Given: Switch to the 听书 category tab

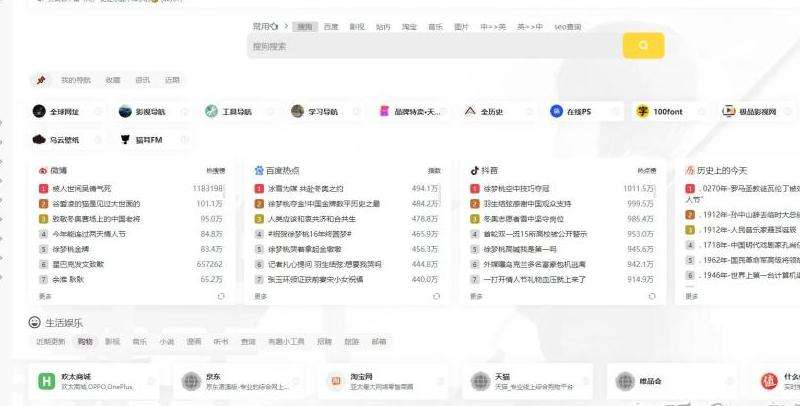Looking at the screenshot, I should point(221,342).
